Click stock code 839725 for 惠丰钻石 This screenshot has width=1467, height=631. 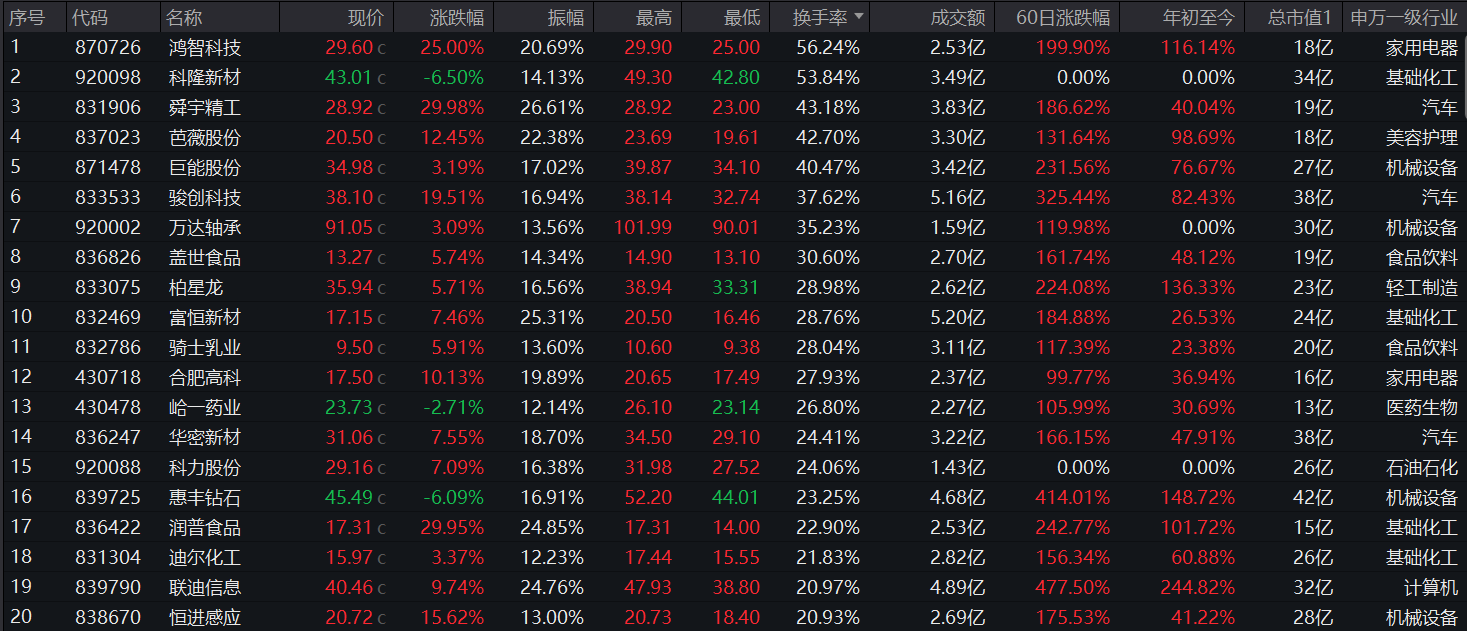tap(108, 497)
